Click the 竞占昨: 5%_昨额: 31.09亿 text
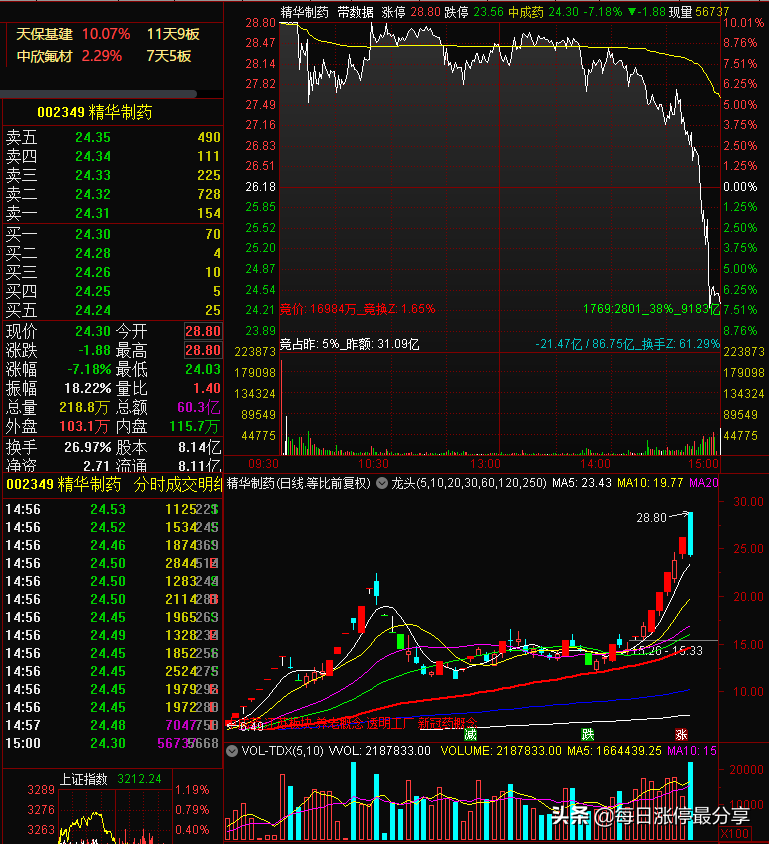This screenshot has width=769, height=844. (349, 344)
